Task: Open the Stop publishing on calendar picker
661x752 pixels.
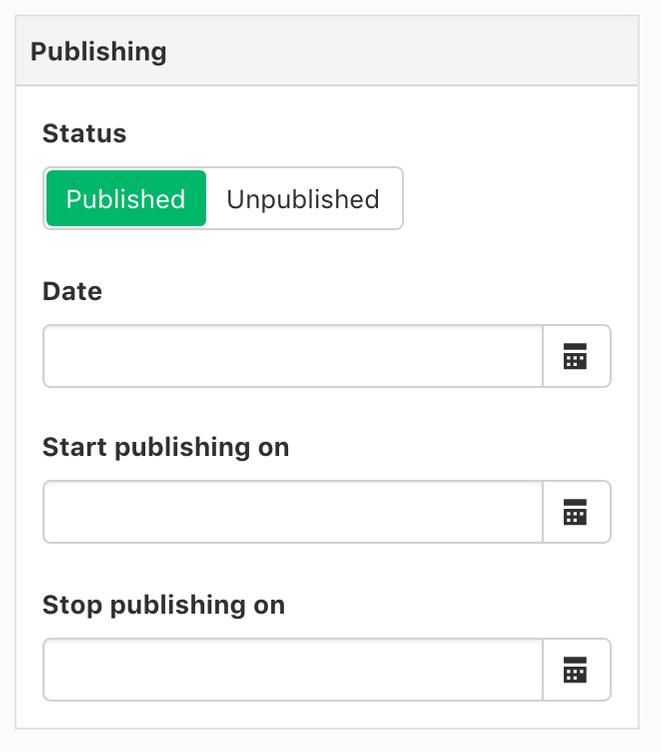Action: (x=576, y=670)
